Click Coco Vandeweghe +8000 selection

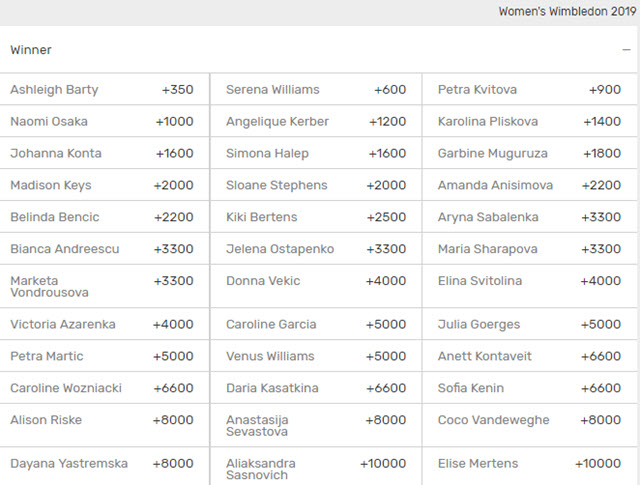click(x=529, y=421)
